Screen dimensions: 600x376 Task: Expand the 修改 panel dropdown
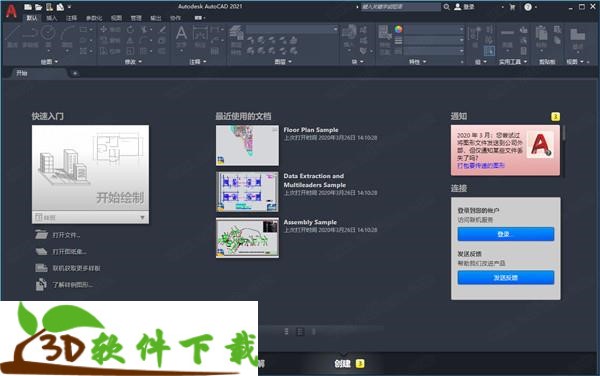click(133, 62)
